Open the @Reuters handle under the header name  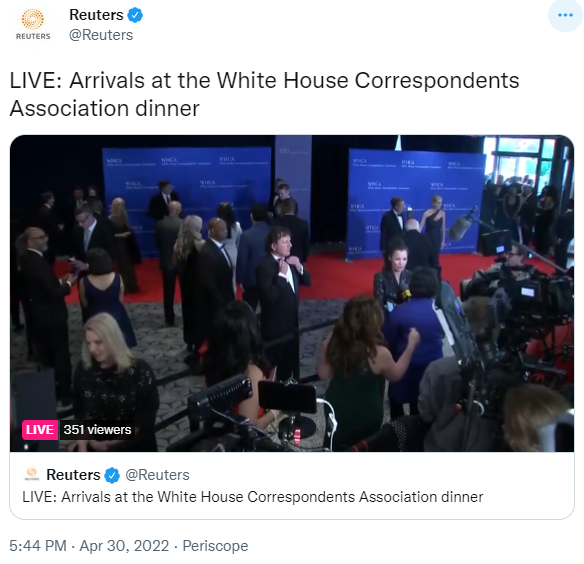(101, 35)
